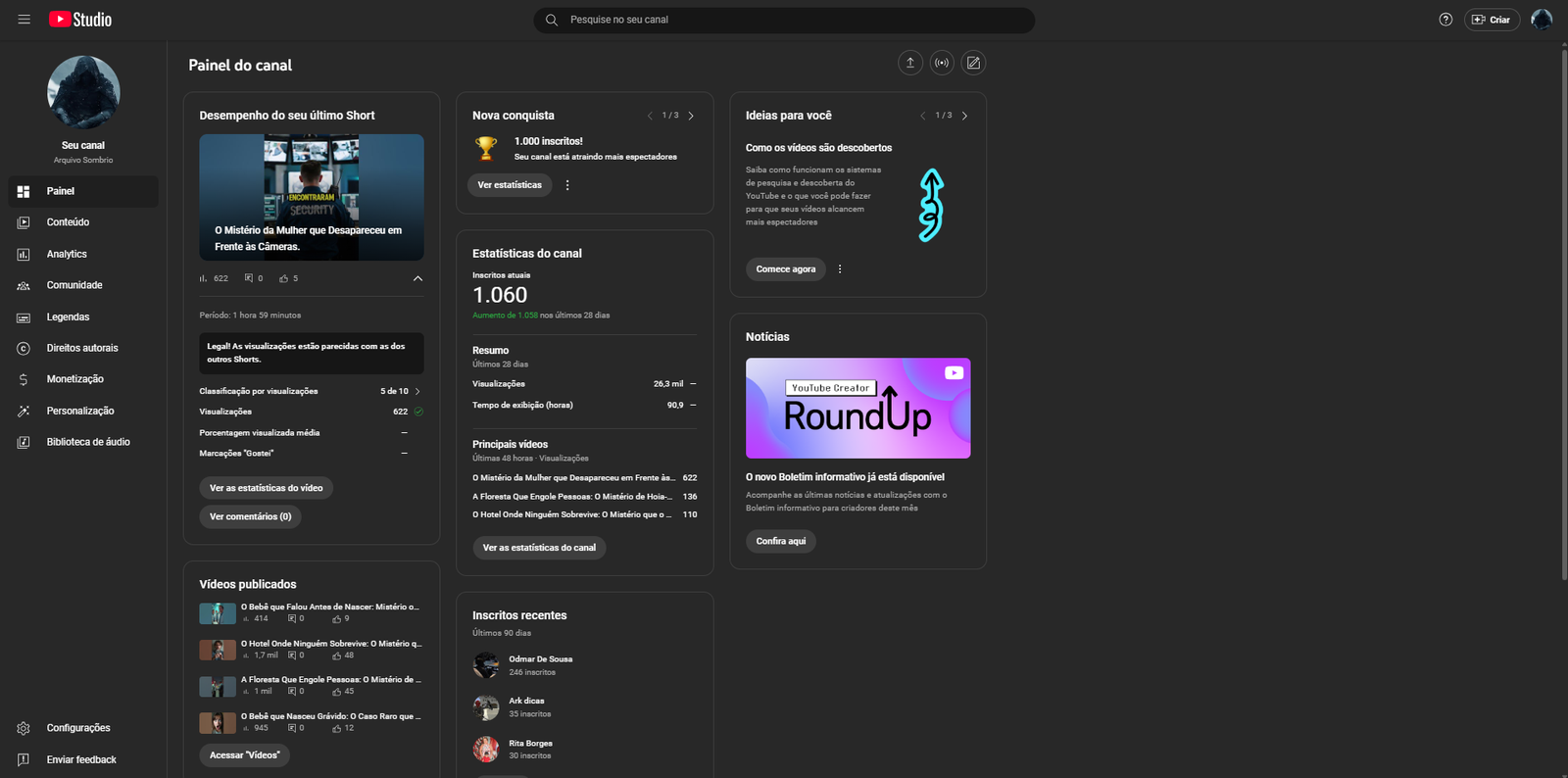This screenshot has width=1568, height=778.
Task: Open Analytics in the sidebar
Action: (x=83, y=254)
